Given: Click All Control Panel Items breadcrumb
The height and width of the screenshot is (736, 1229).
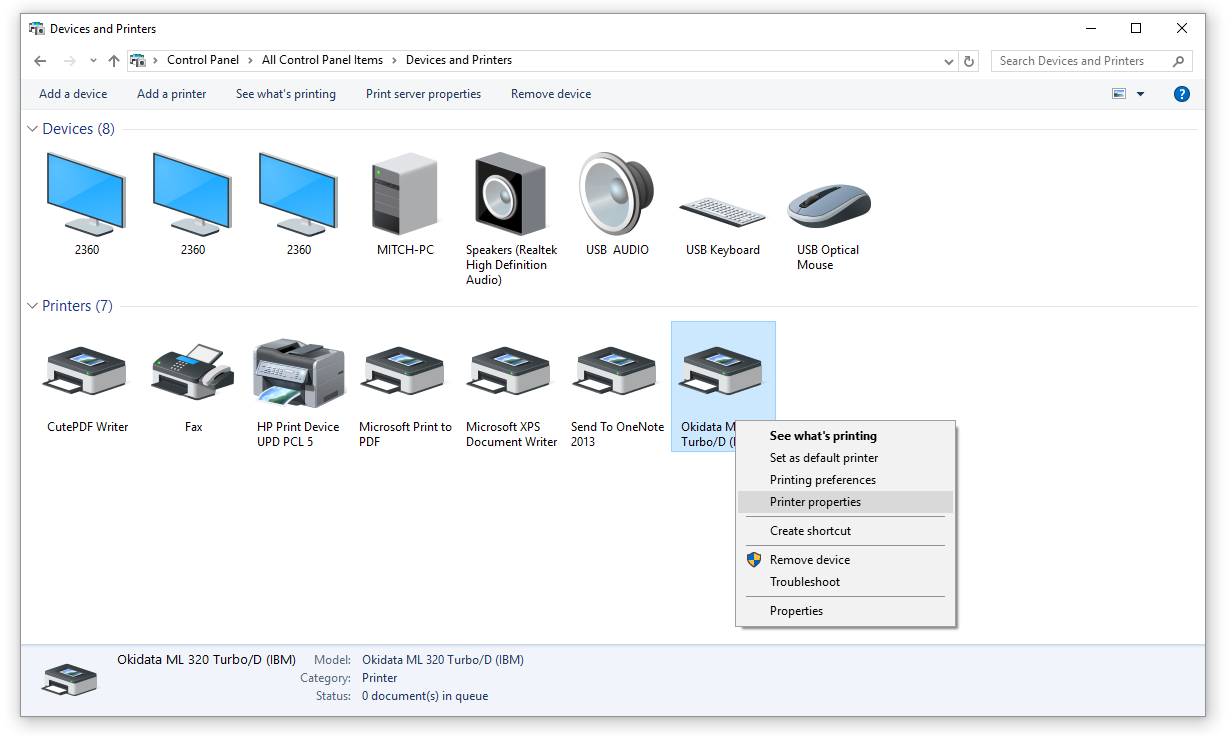Looking at the screenshot, I should pos(322,60).
